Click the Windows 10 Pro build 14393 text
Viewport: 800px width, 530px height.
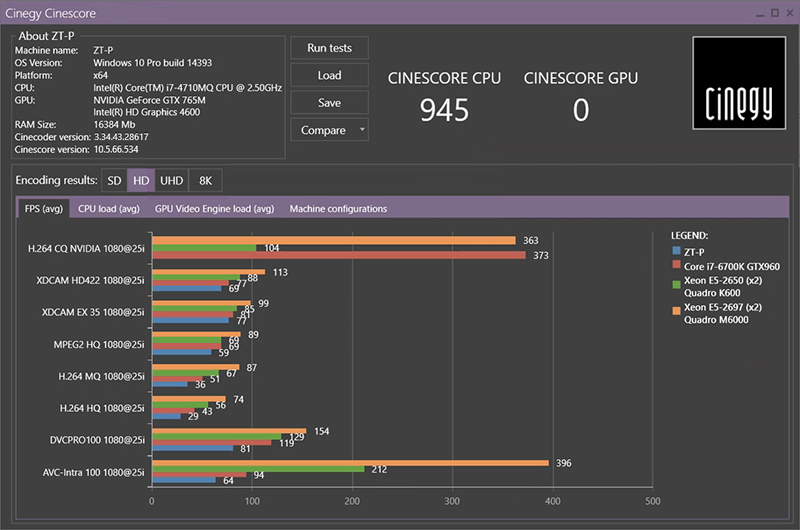(152, 63)
